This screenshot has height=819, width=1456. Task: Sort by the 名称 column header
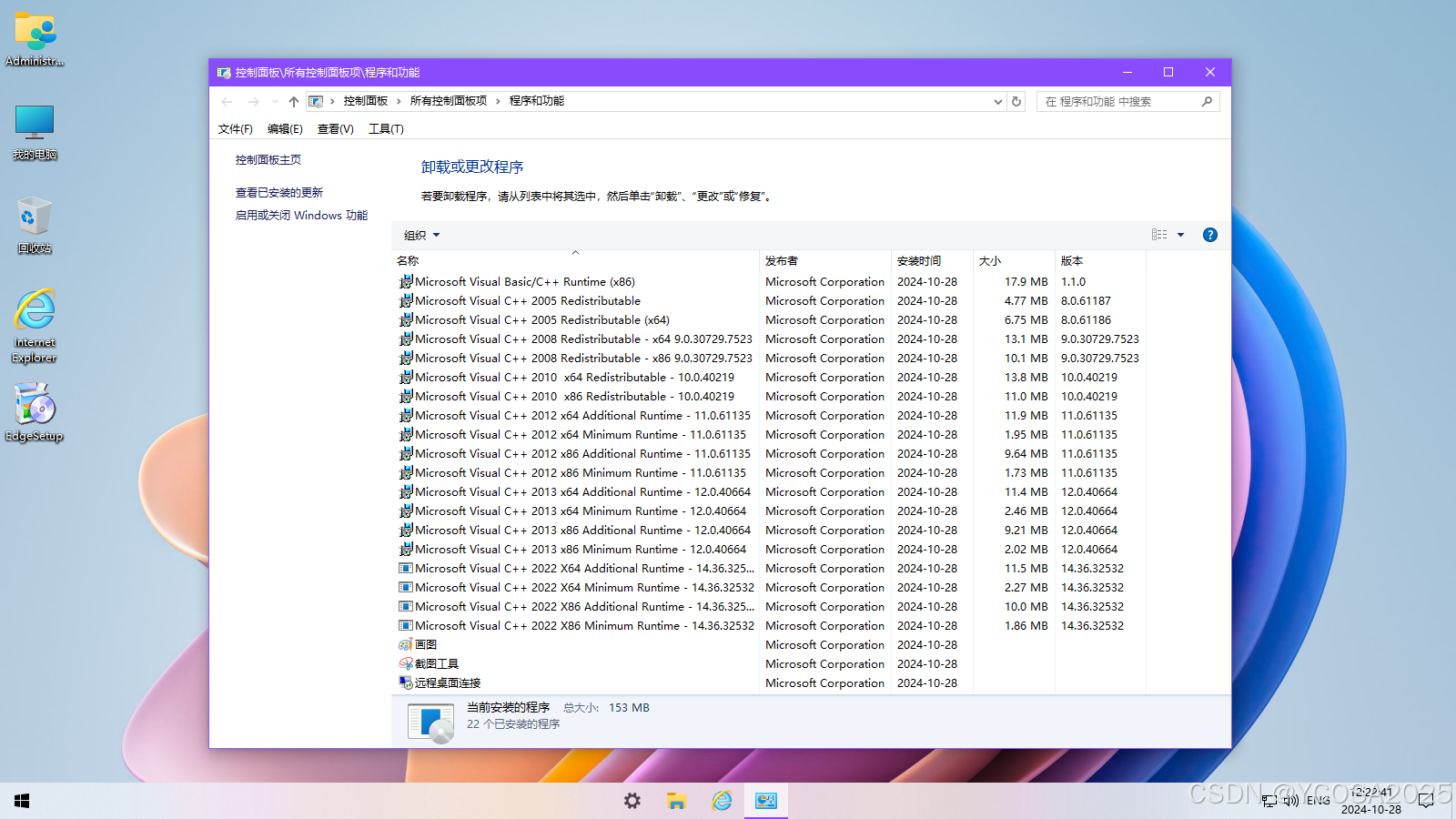(575, 261)
